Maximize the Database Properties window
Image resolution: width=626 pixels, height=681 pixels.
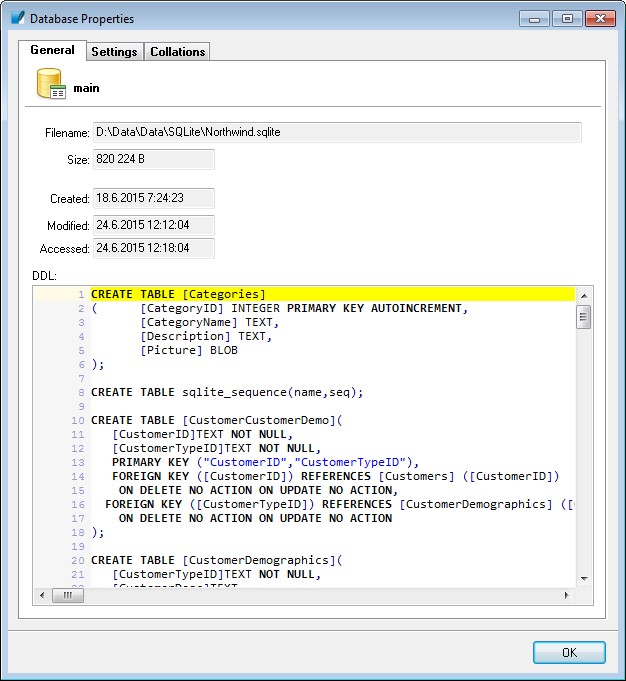(x=567, y=18)
